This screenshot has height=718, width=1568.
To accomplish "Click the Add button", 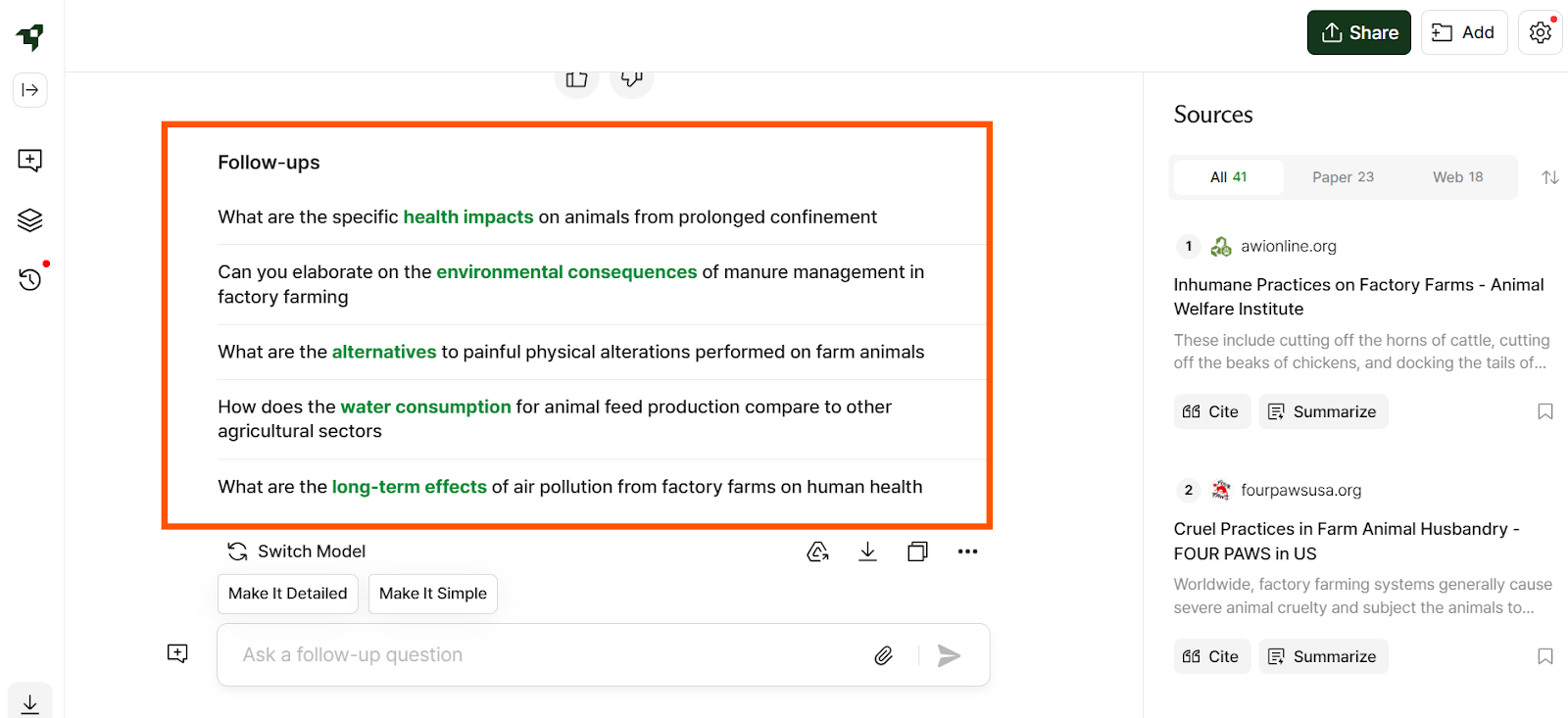I will [1464, 32].
